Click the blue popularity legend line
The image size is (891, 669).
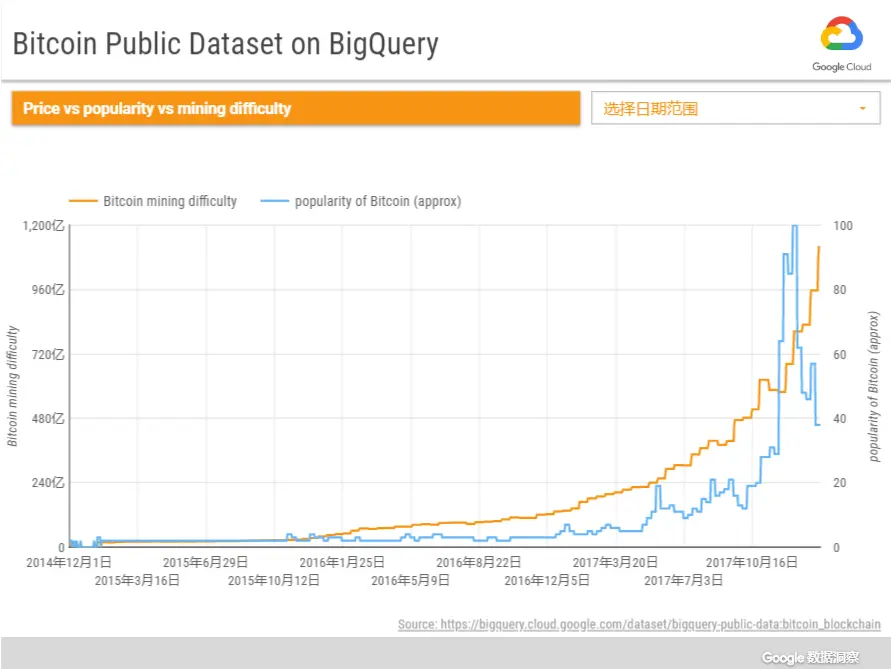coord(274,201)
